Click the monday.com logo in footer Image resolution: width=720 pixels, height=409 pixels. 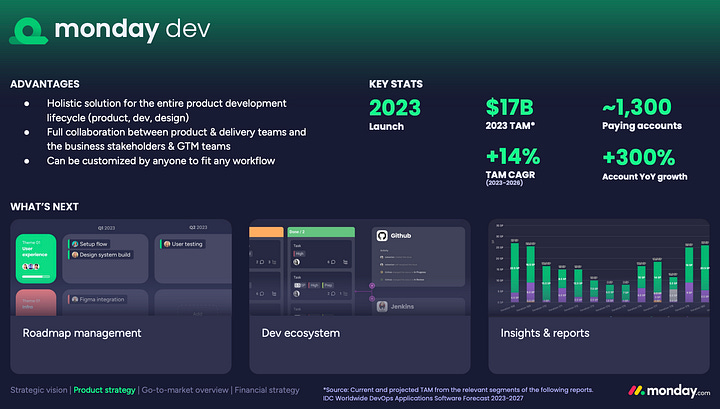(669, 391)
